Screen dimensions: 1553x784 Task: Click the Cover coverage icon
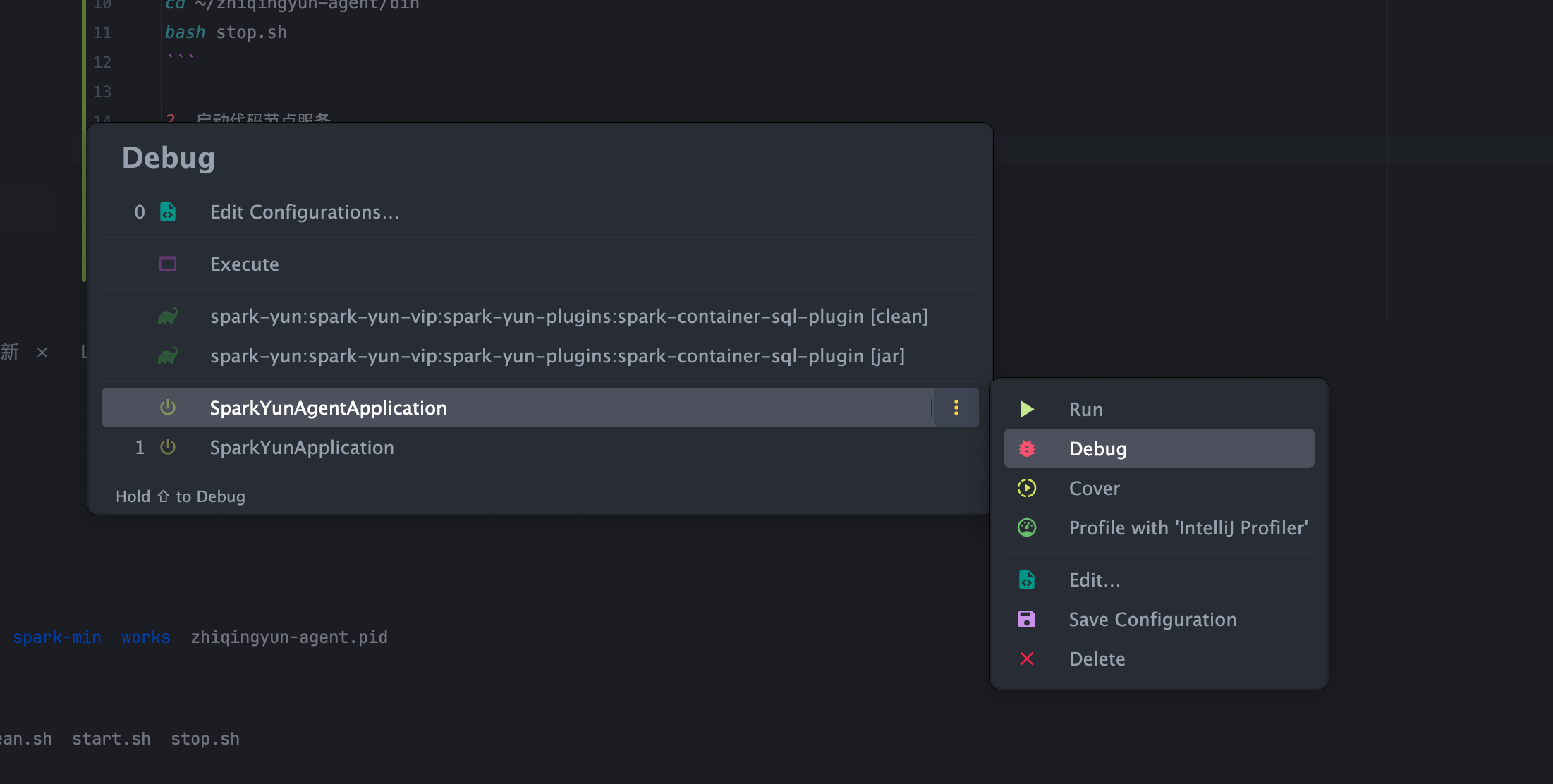point(1027,488)
